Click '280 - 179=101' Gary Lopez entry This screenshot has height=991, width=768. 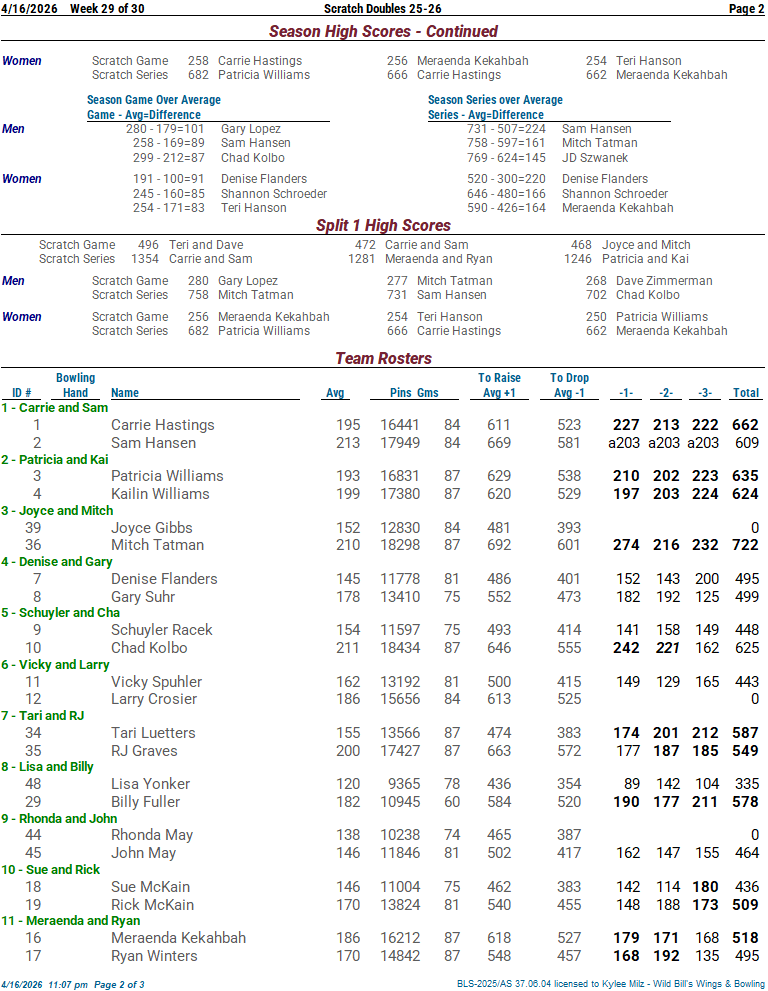point(165,129)
